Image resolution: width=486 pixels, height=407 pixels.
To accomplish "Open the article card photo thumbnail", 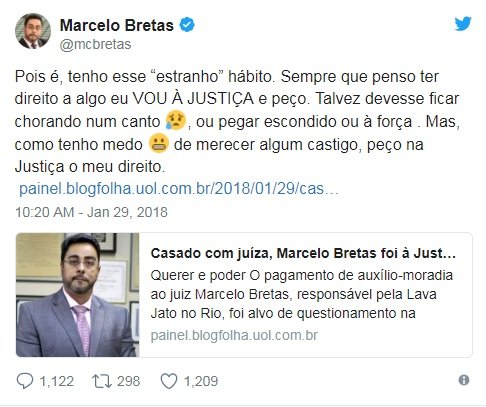I will (x=77, y=295).
